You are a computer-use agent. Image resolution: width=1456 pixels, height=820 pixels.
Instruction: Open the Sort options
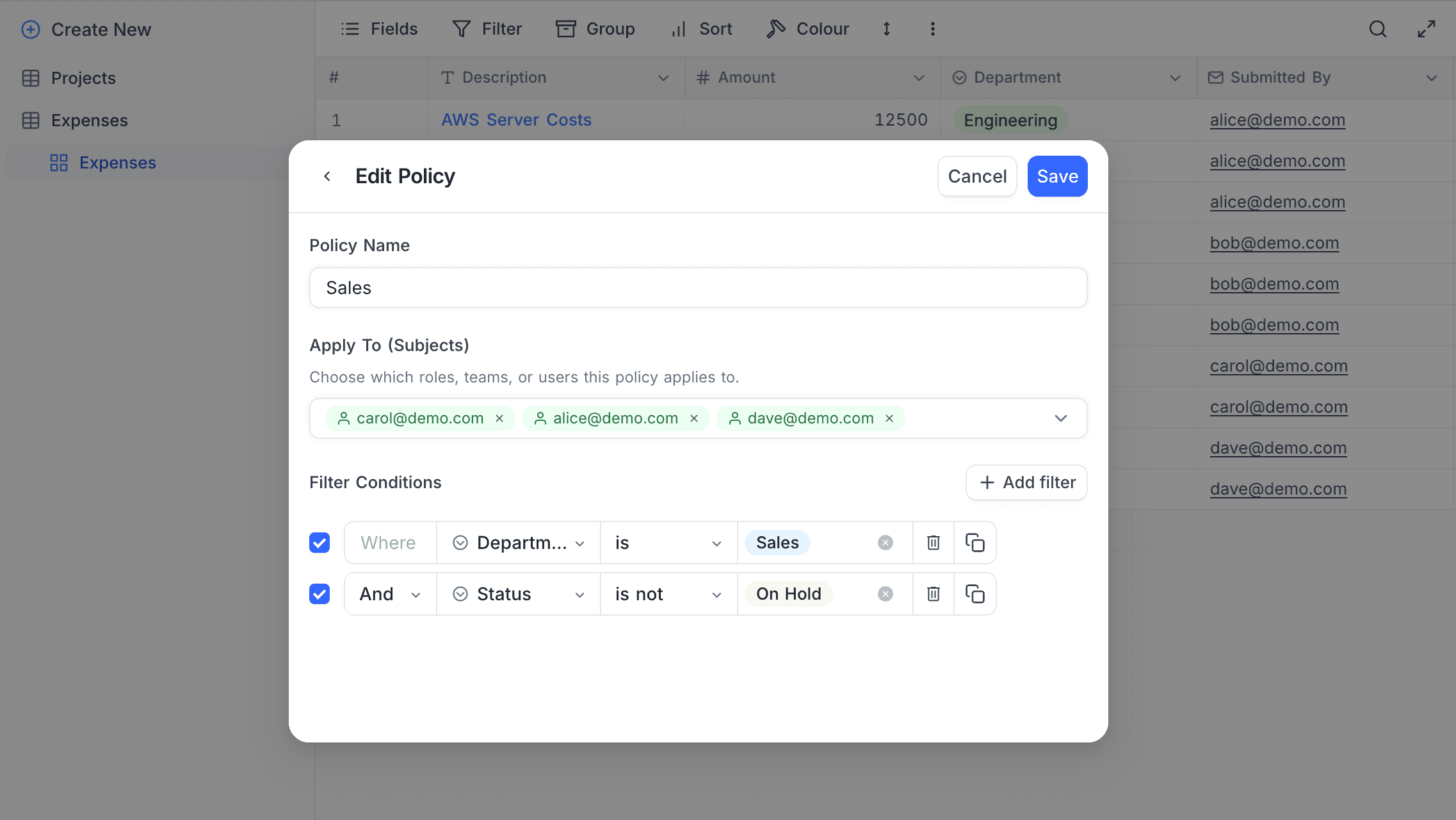coord(701,29)
